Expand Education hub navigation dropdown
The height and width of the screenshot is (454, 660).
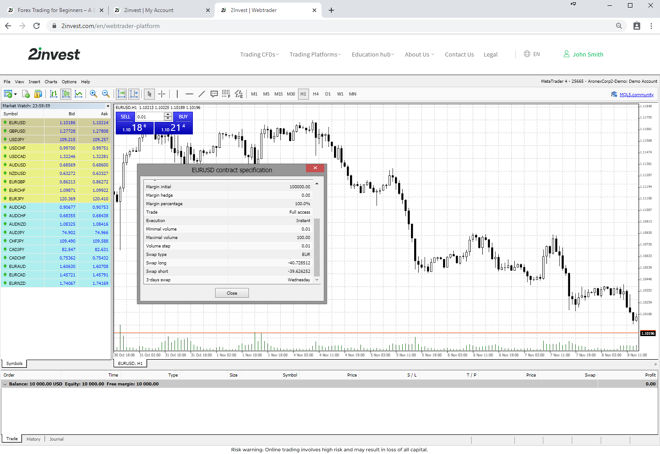click(373, 54)
